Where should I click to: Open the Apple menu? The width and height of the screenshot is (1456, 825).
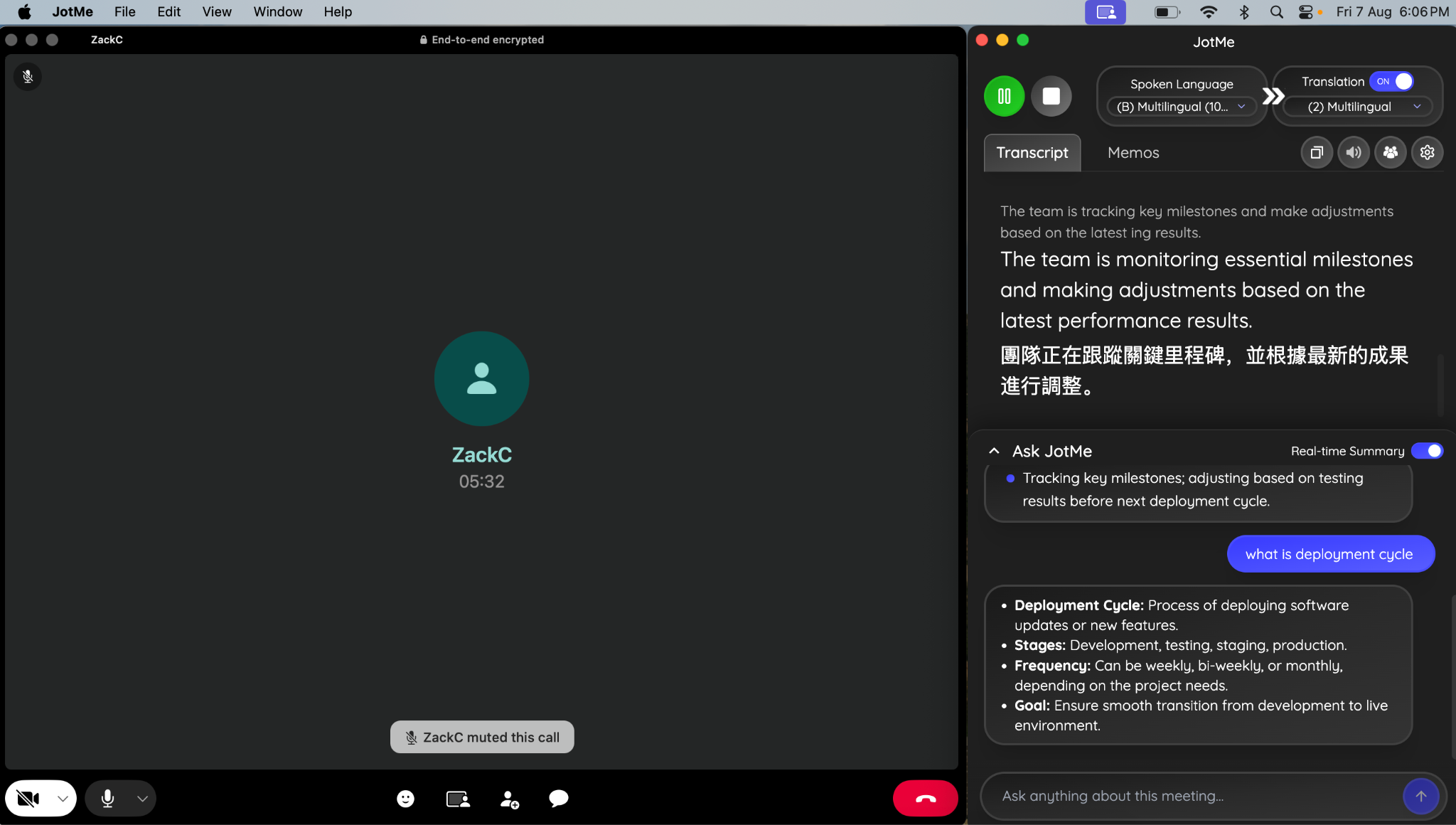(x=24, y=12)
